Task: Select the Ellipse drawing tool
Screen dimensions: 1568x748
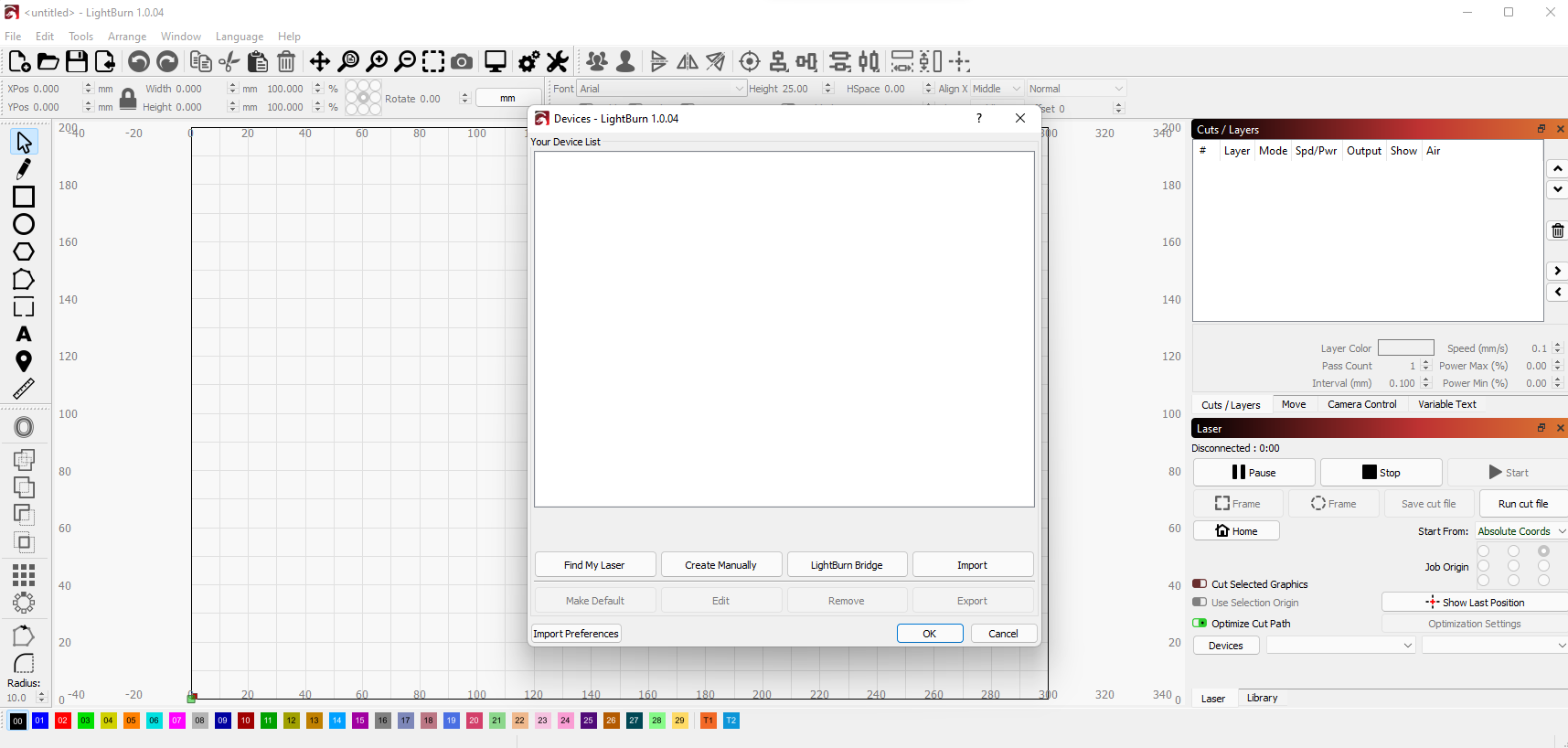Action: 24,224
